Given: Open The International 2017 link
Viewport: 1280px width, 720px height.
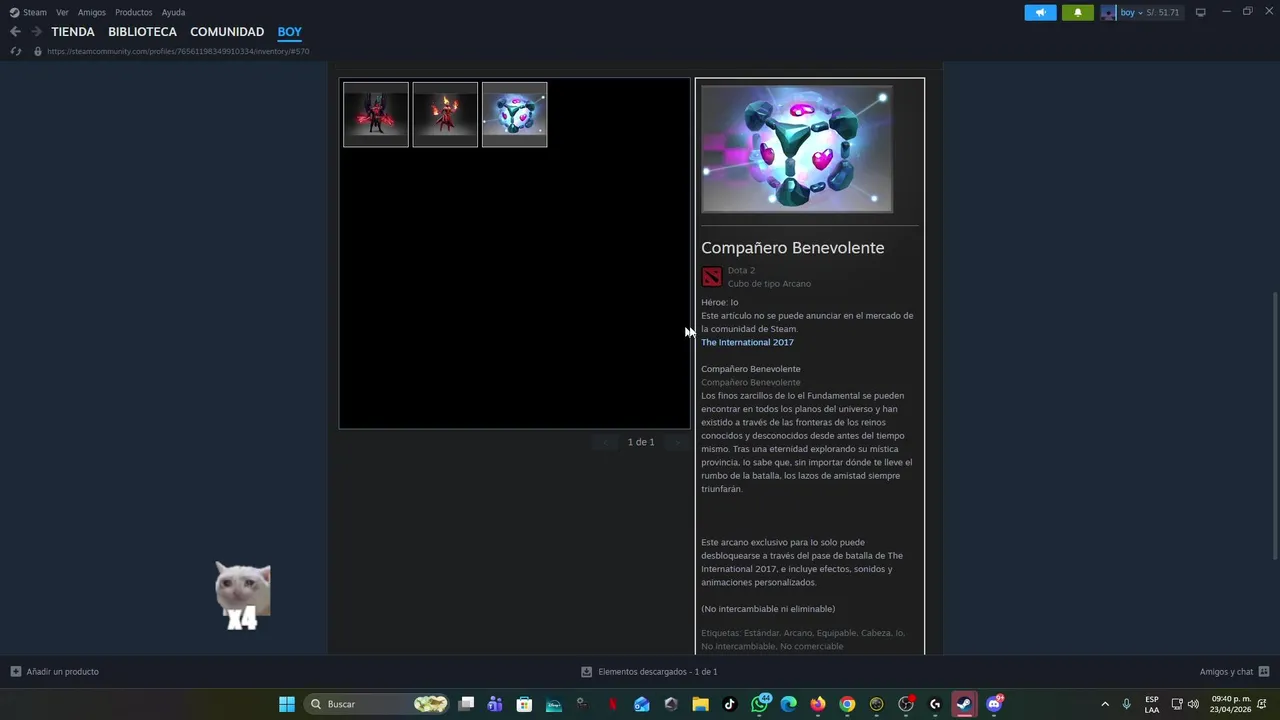Looking at the screenshot, I should 747,342.
